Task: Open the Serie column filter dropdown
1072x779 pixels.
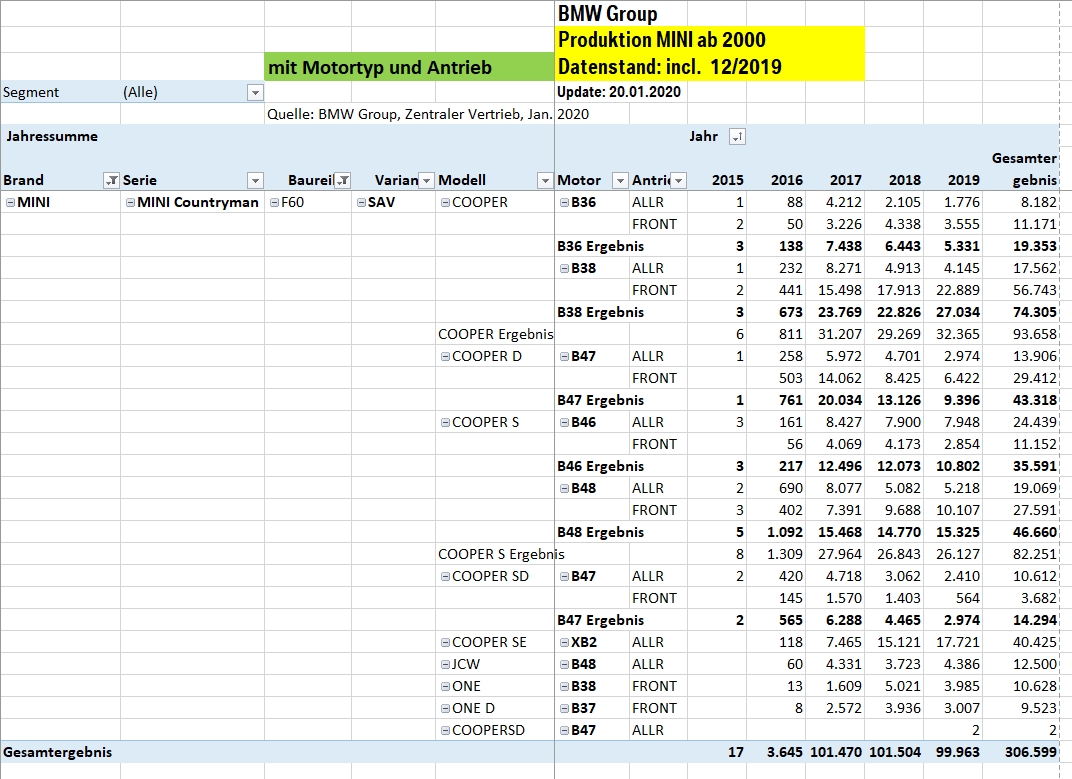Action: coord(255,180)
